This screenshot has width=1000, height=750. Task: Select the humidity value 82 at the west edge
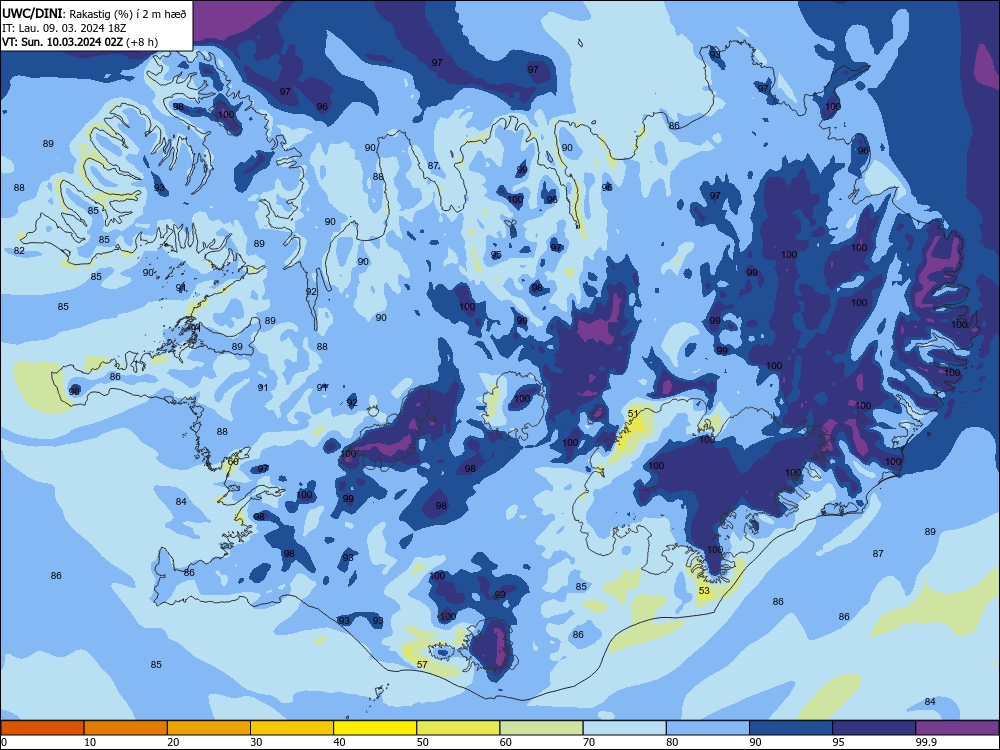click(19, 251)
